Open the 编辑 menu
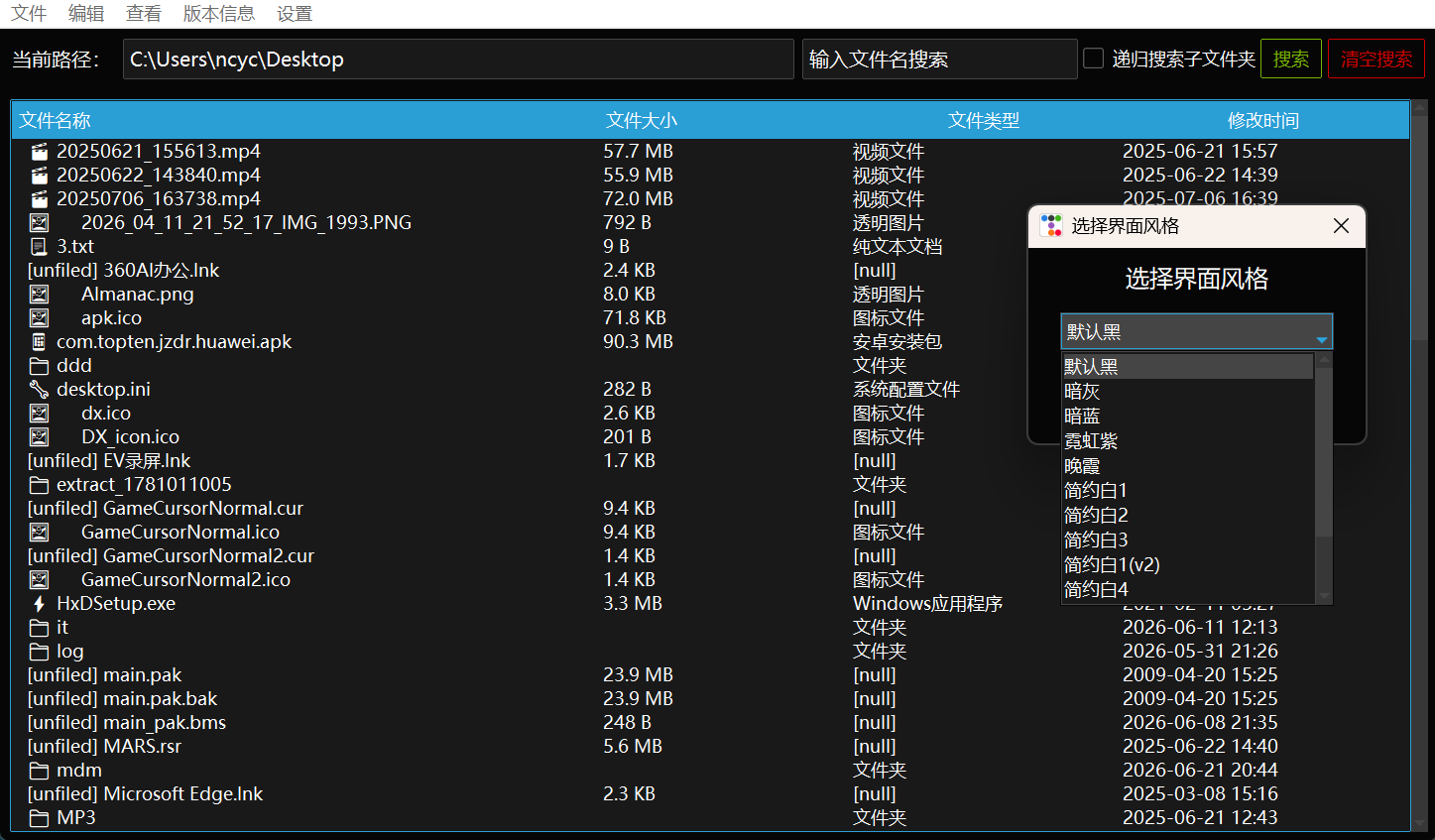The image size is (1435, 840). click(x=86, y=13)
